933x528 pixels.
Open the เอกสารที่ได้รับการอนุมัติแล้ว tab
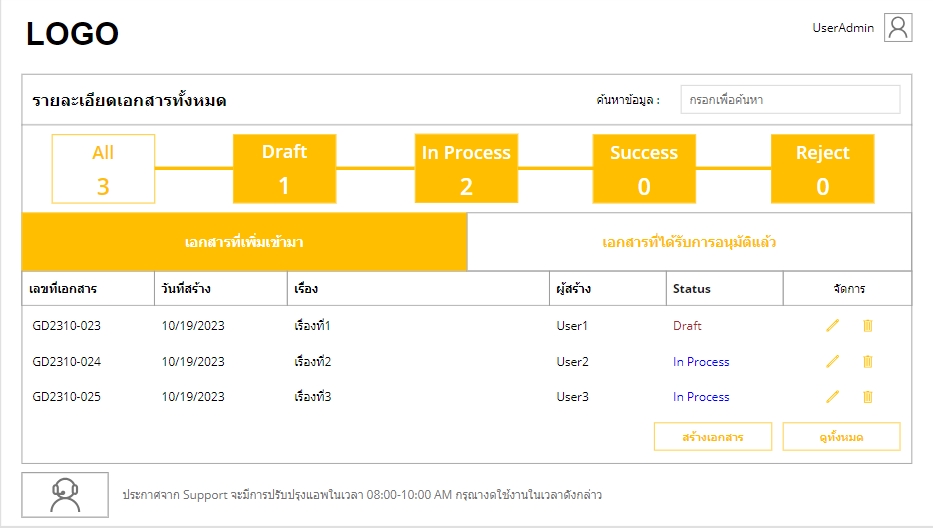point(689,242)
